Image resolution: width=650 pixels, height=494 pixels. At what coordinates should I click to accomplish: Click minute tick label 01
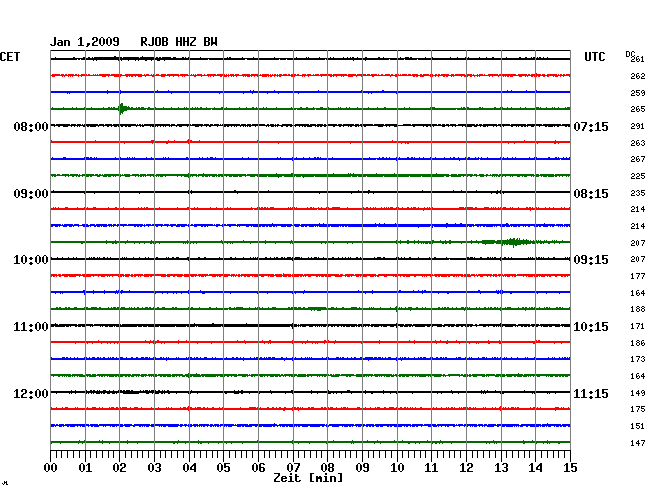click(85, 468)
